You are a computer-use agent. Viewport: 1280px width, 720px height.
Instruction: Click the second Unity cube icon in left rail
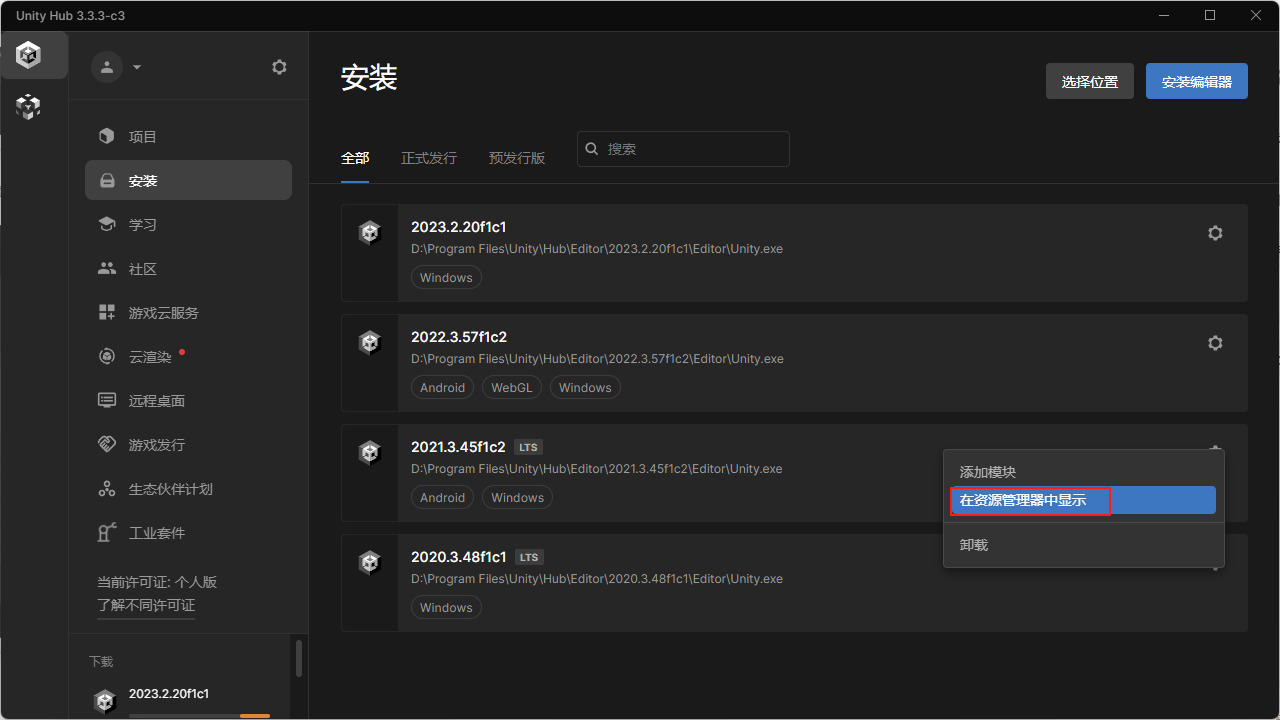tap(29, 107)
